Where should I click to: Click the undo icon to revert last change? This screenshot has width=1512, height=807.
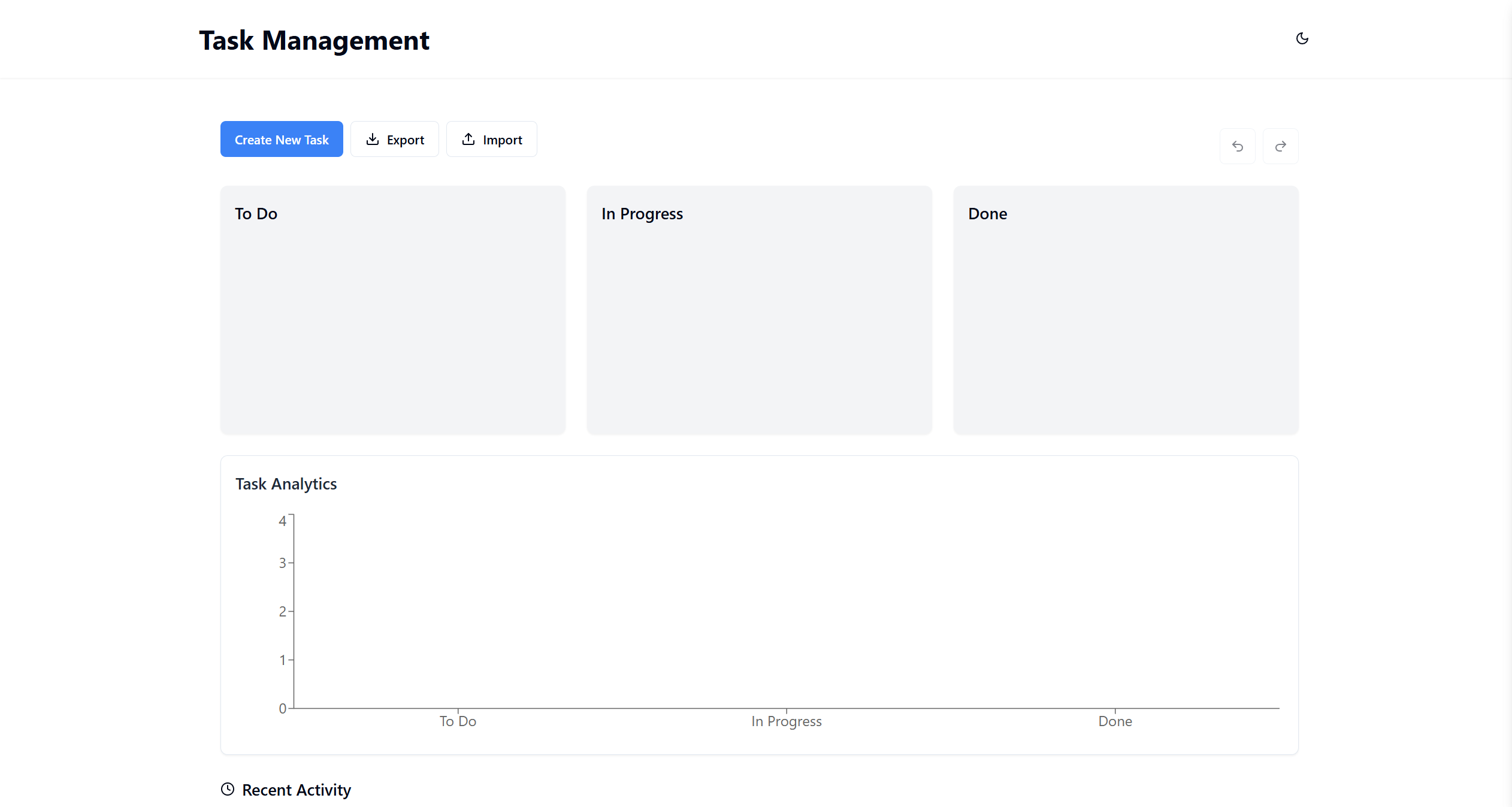tap(1237, 146)
